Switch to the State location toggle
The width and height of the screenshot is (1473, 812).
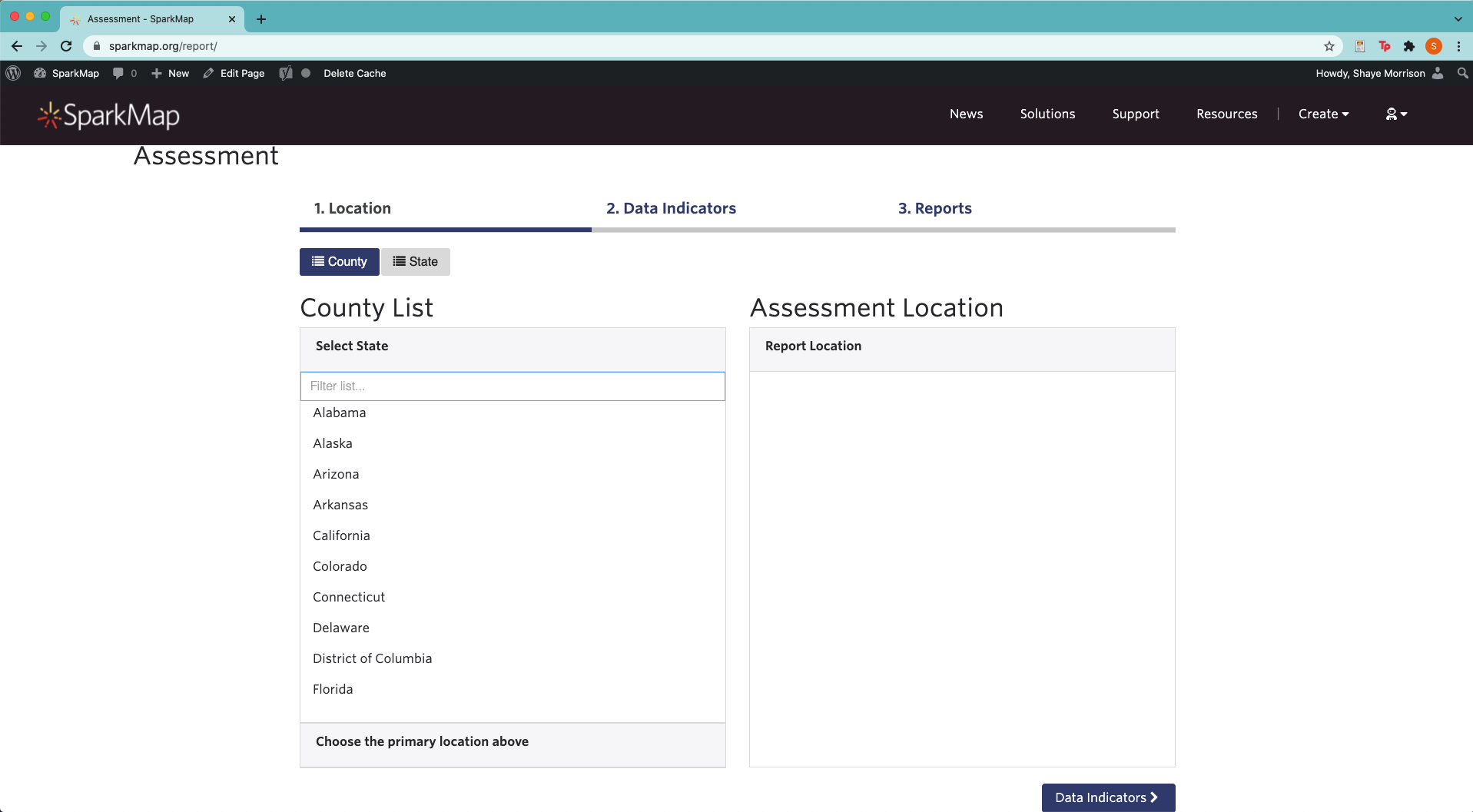coord(416,261)
